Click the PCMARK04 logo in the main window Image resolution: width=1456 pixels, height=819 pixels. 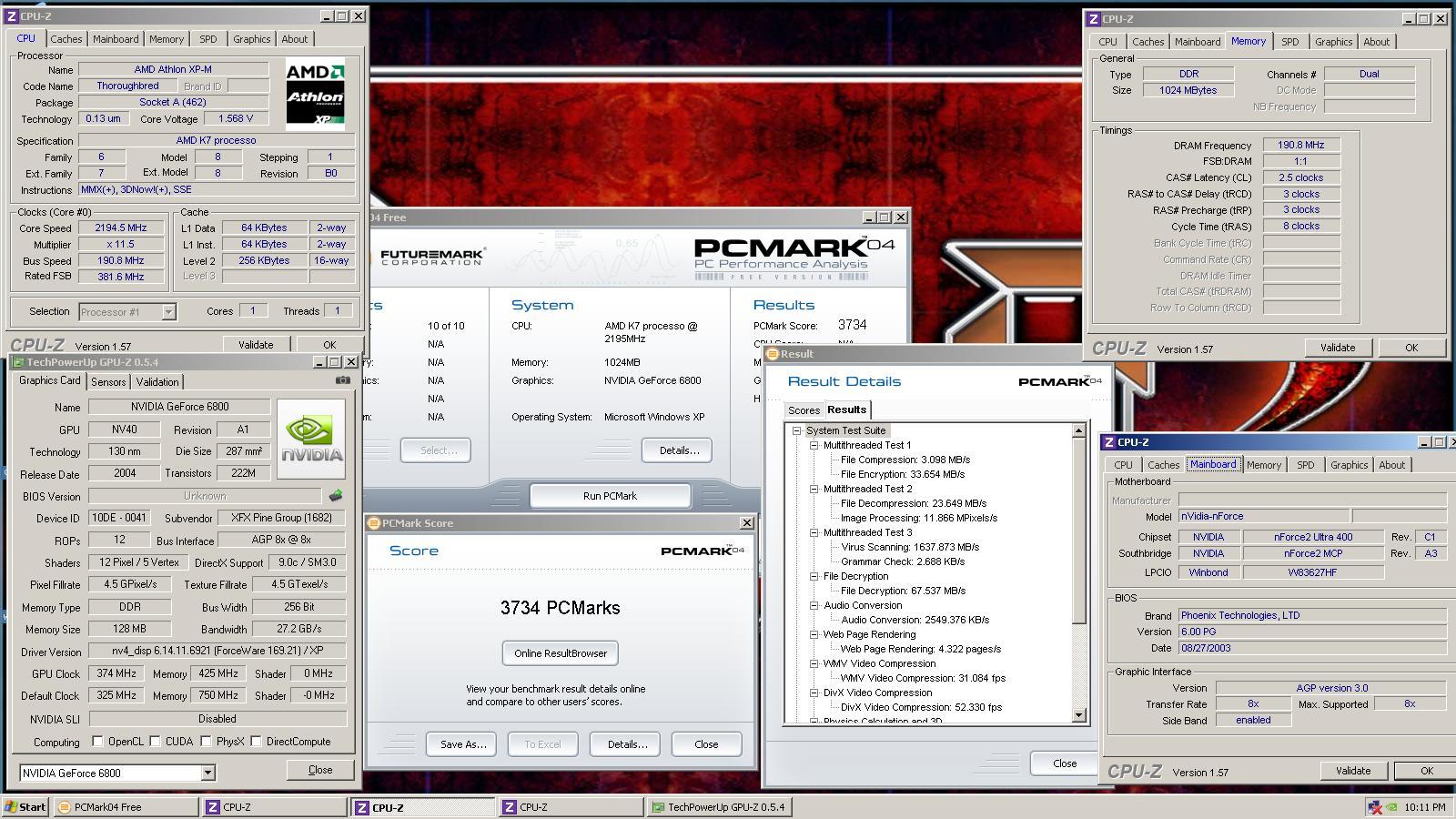tap(794, 258)
